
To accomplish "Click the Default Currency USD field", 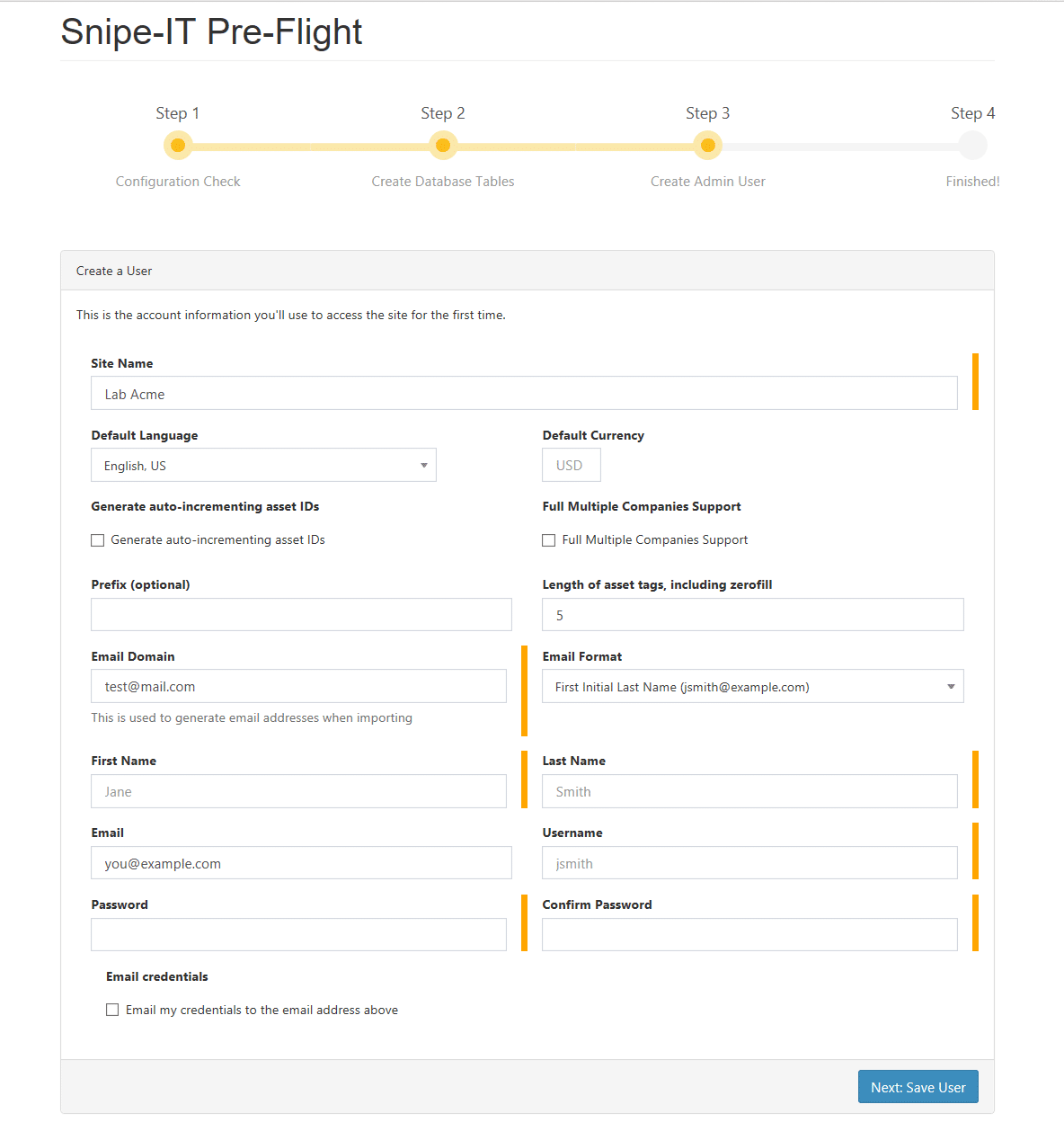I will point(572,465).
